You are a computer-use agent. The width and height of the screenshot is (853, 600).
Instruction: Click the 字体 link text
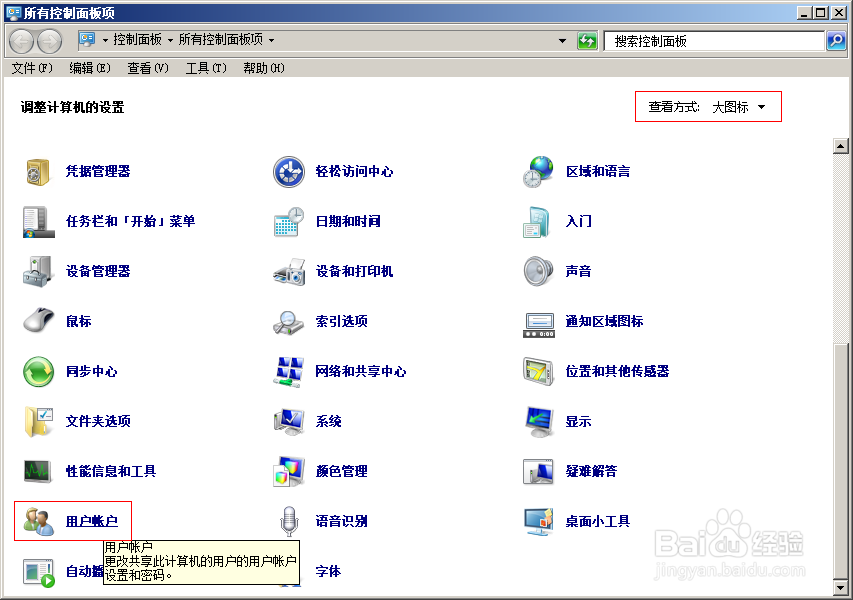click(x=329, y=571)
